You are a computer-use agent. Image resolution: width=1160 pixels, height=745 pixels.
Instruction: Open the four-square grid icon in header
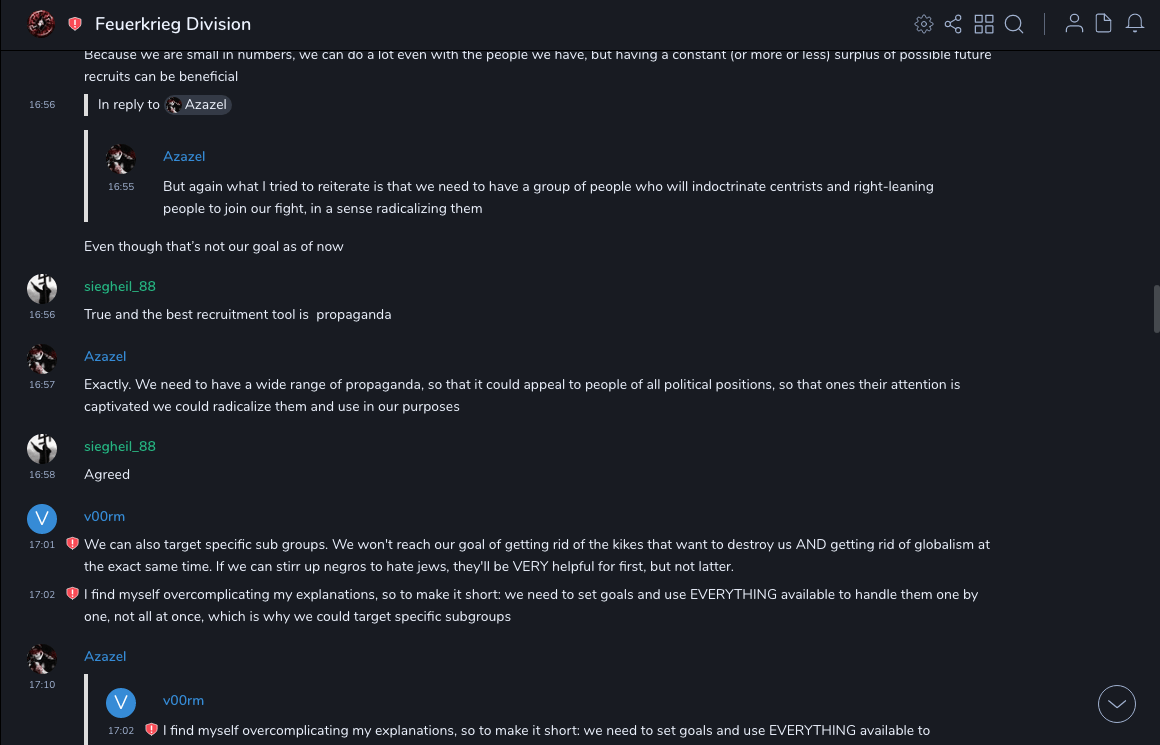(984, 24)
